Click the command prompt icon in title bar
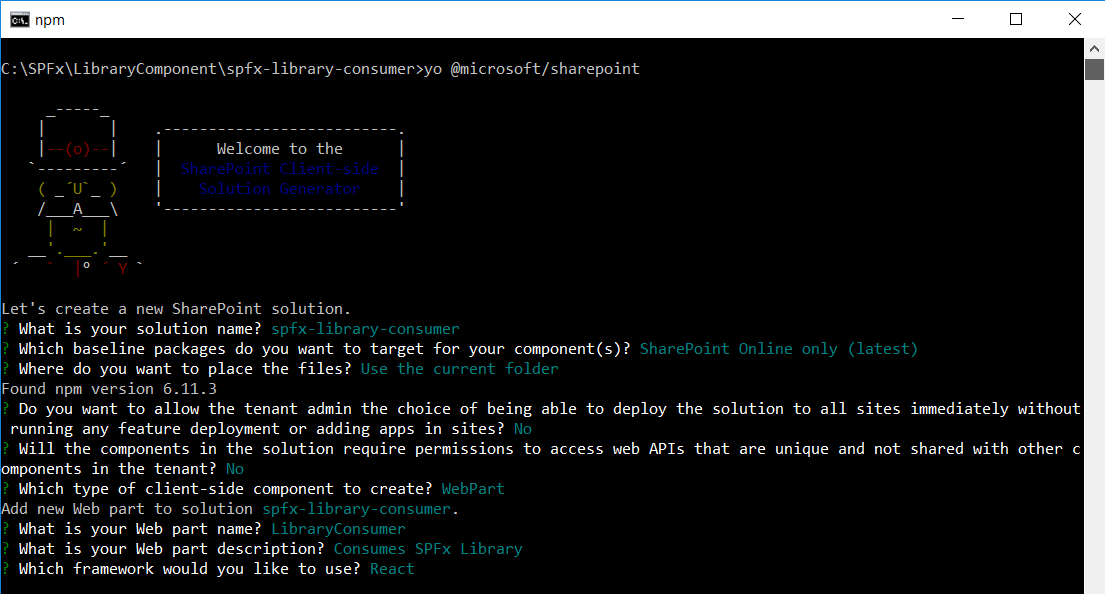 20,20
